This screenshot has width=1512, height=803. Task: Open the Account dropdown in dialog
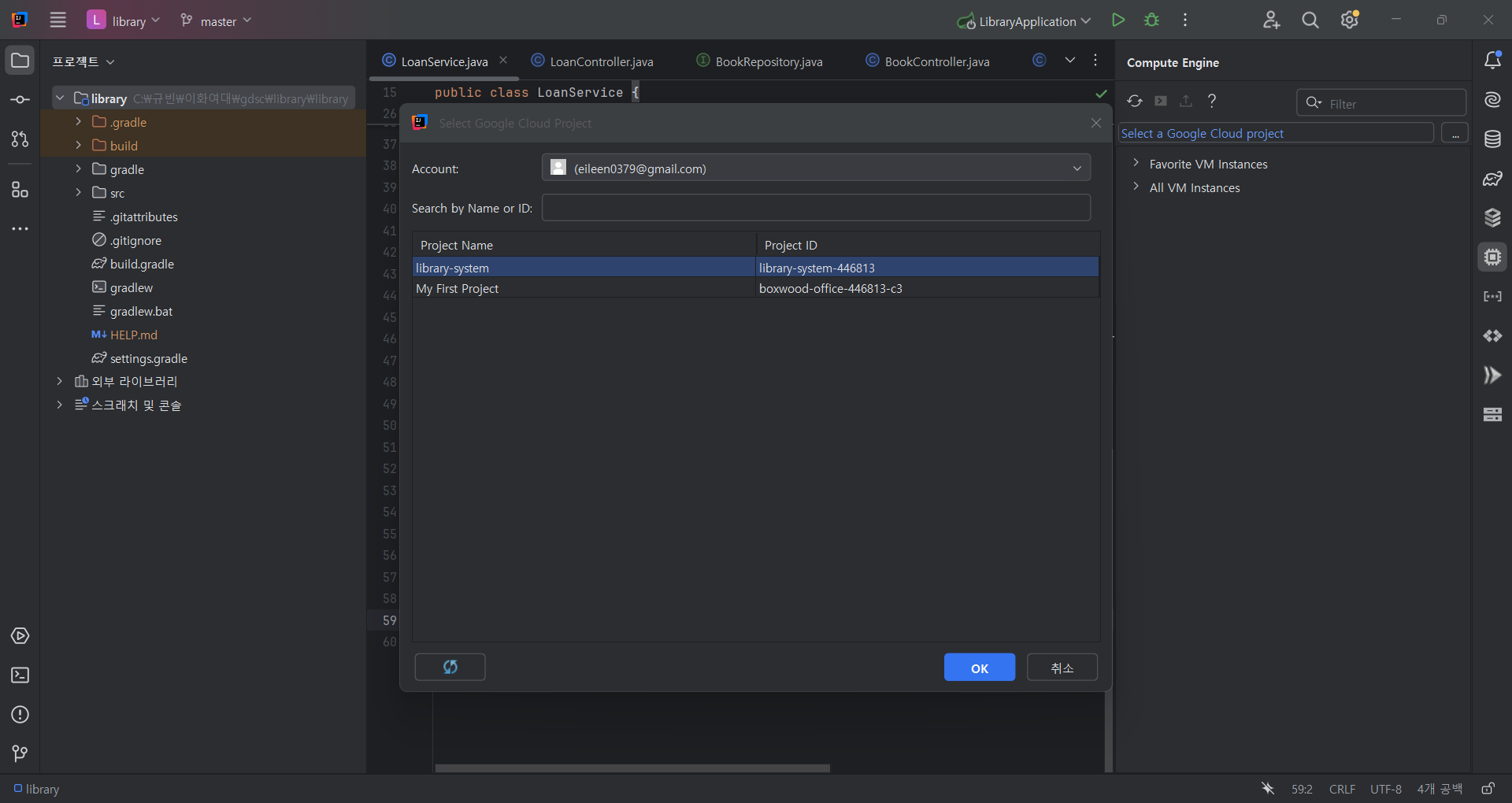point(817,168)
